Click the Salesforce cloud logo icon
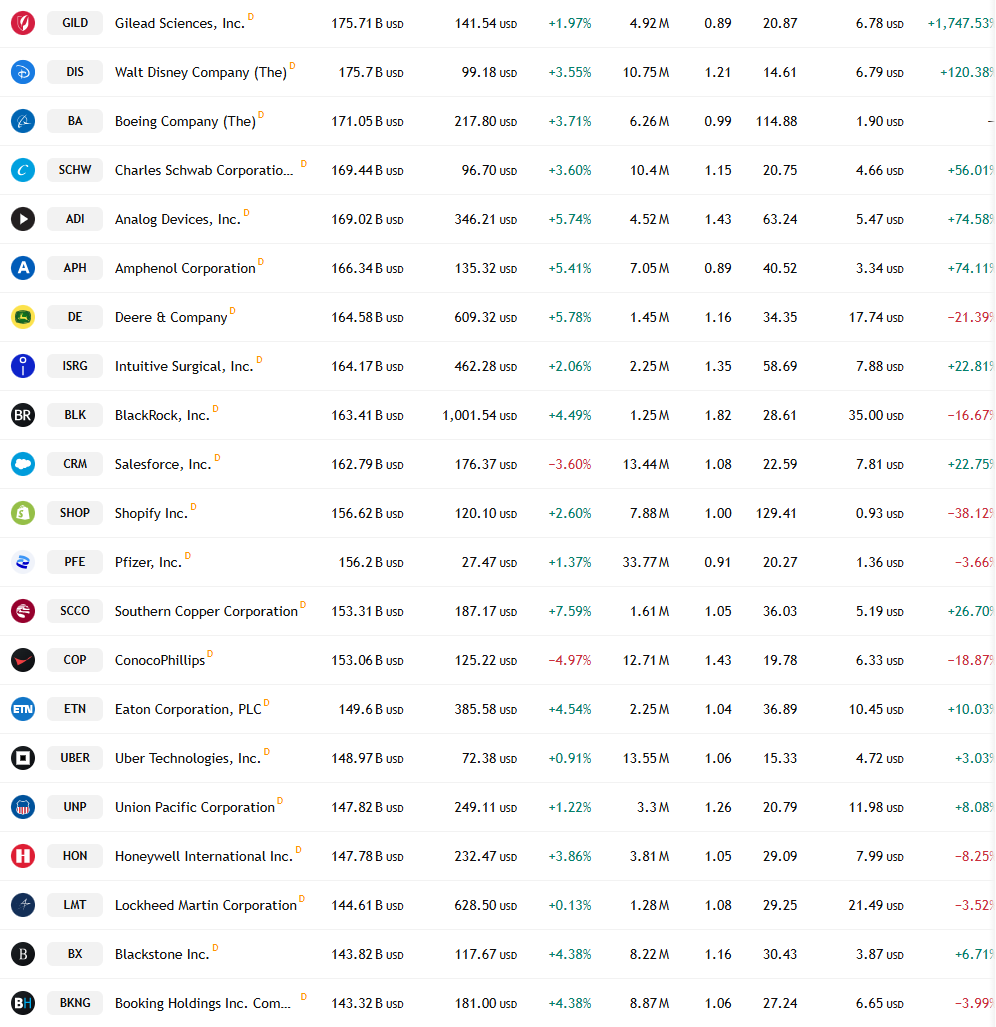The image size is (996, 1027). 23,464
